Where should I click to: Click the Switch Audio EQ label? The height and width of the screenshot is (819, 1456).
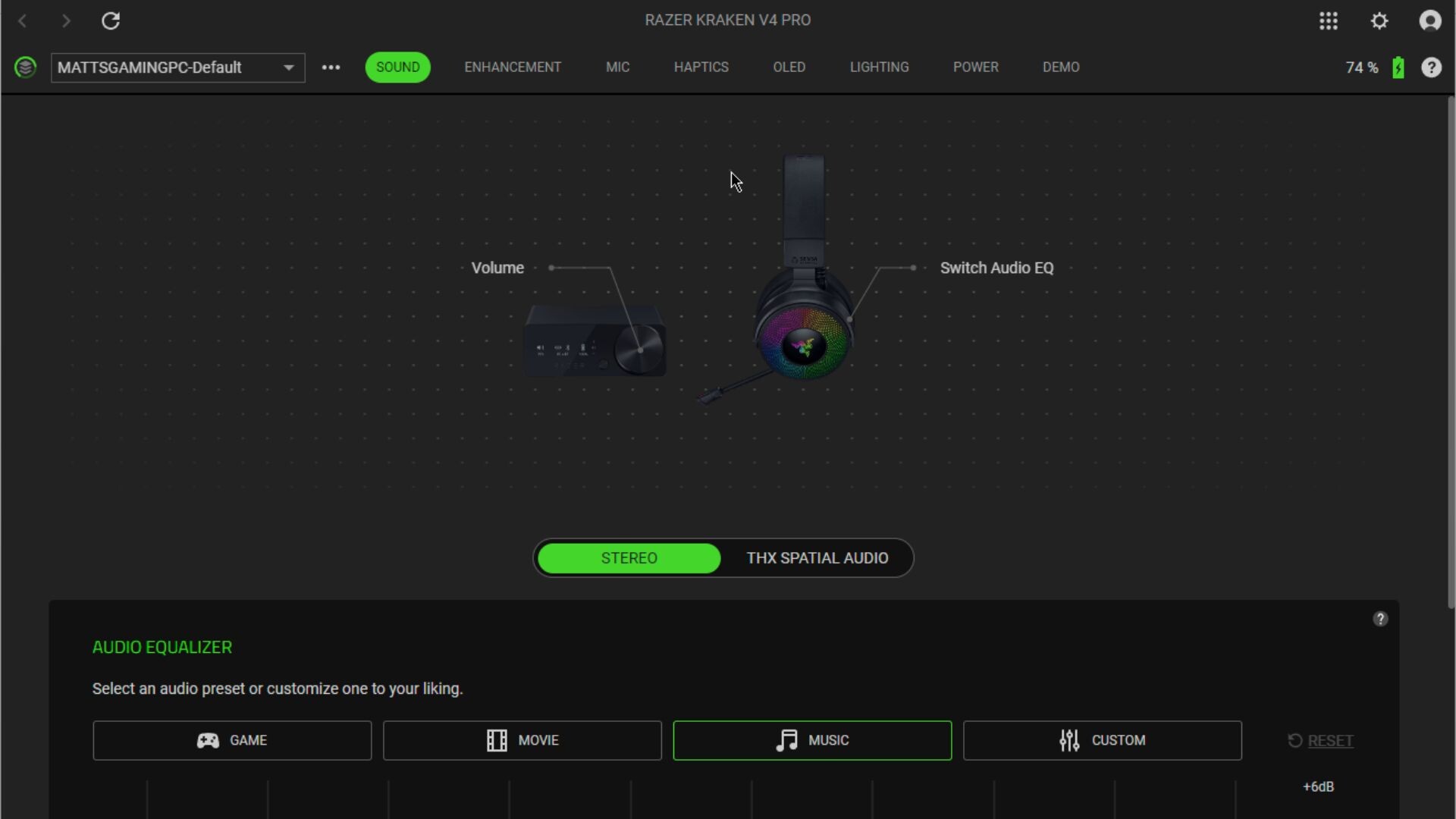point(996,268)
